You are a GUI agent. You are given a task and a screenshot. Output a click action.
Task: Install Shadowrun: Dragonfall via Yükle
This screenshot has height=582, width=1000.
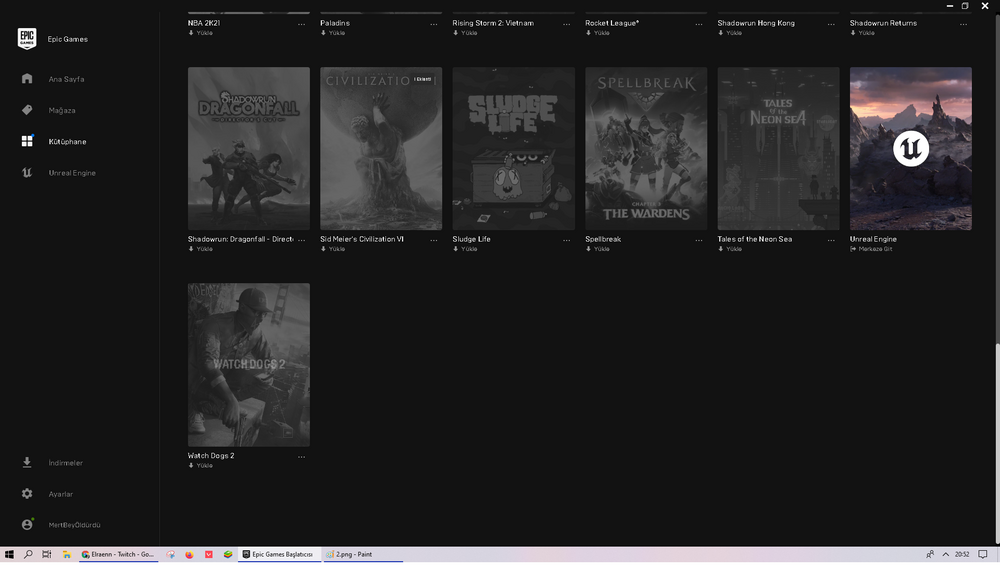pos(201,249)
